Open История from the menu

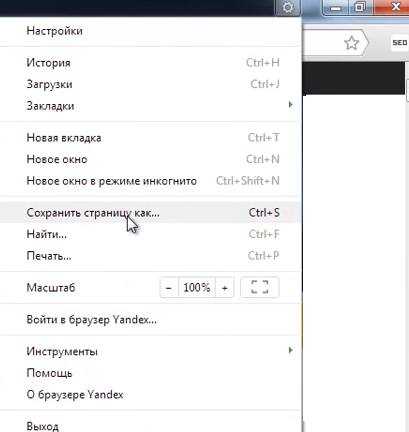point(150,63)
